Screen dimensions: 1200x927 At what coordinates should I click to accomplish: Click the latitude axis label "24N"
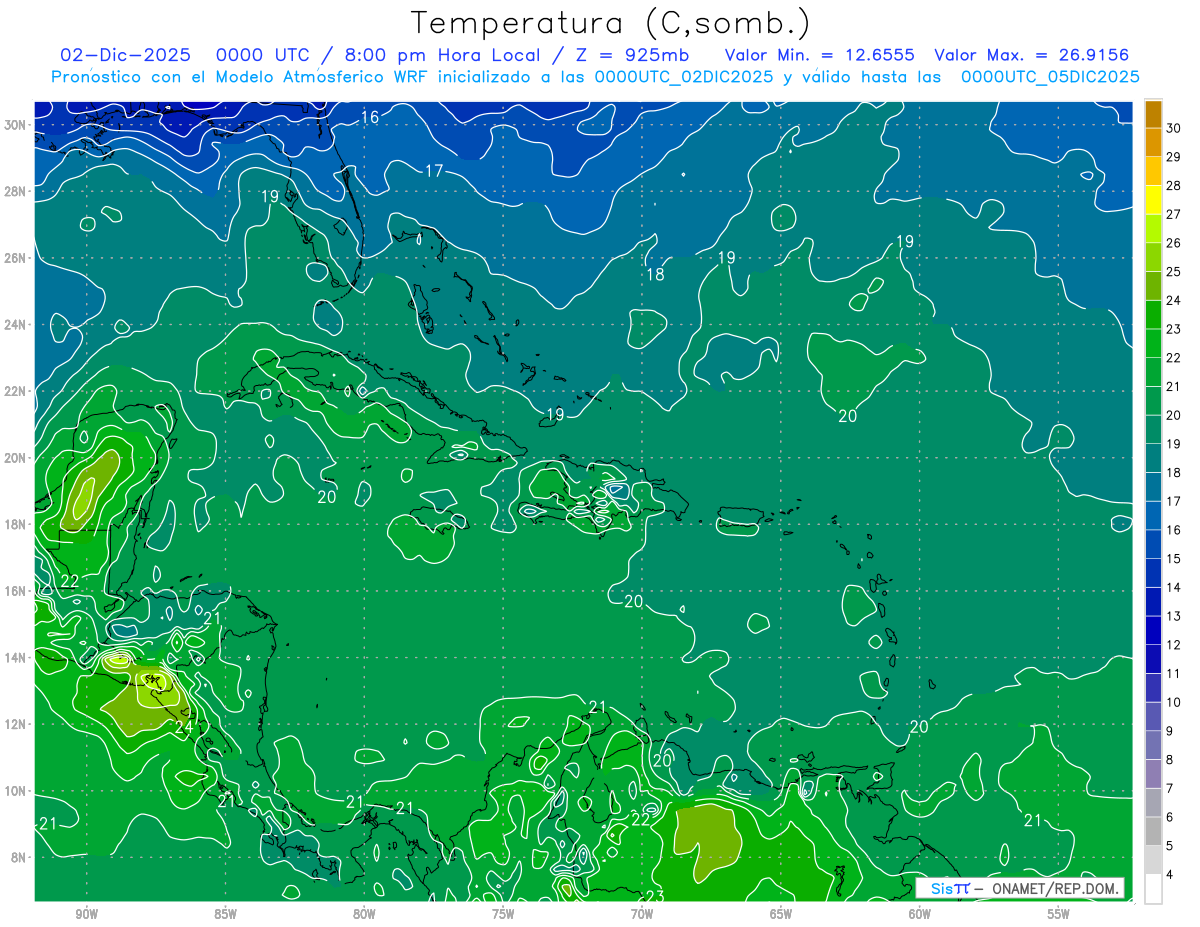click(x=15, y=324)
